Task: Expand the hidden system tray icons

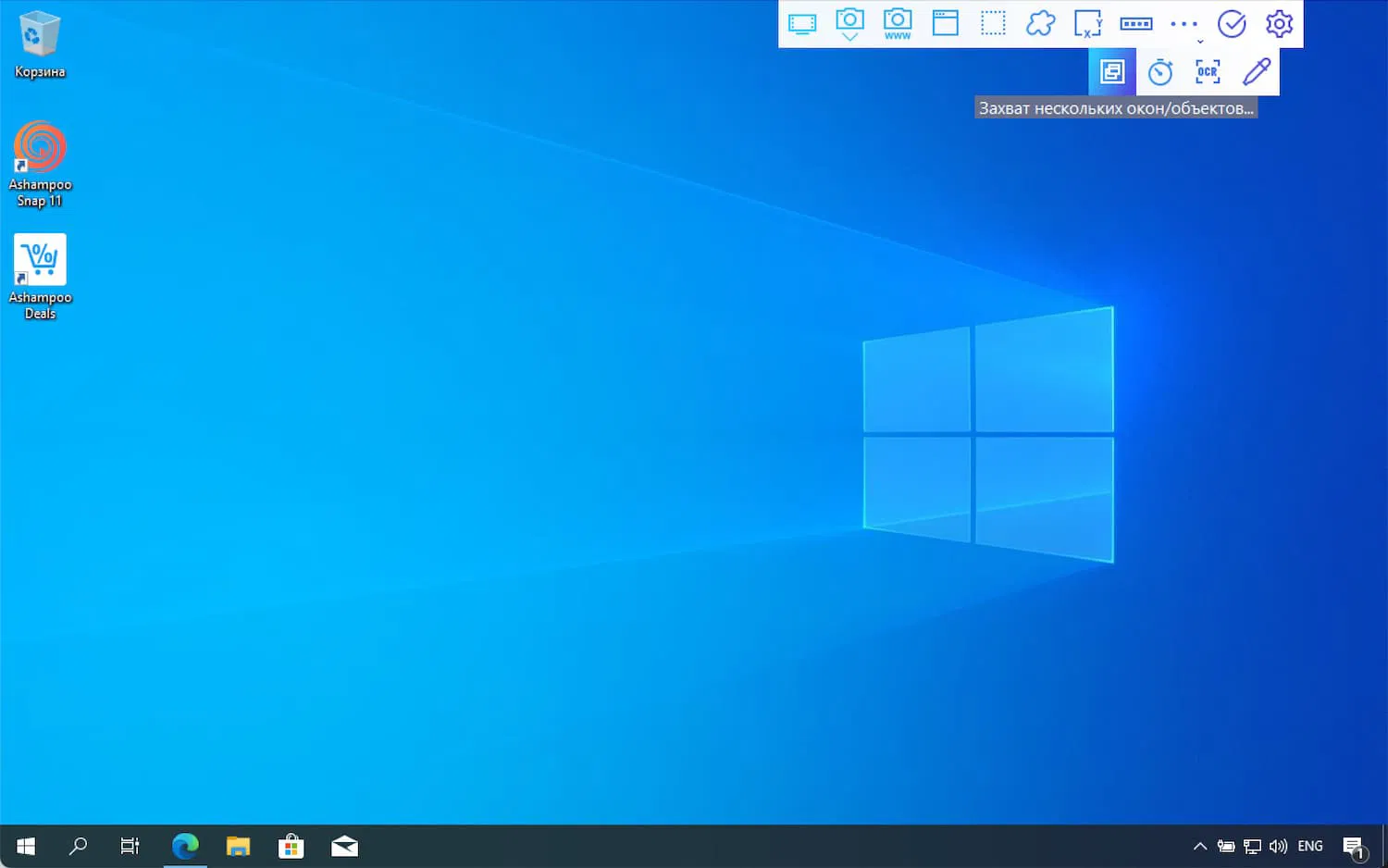Action: coord(1200,846)
